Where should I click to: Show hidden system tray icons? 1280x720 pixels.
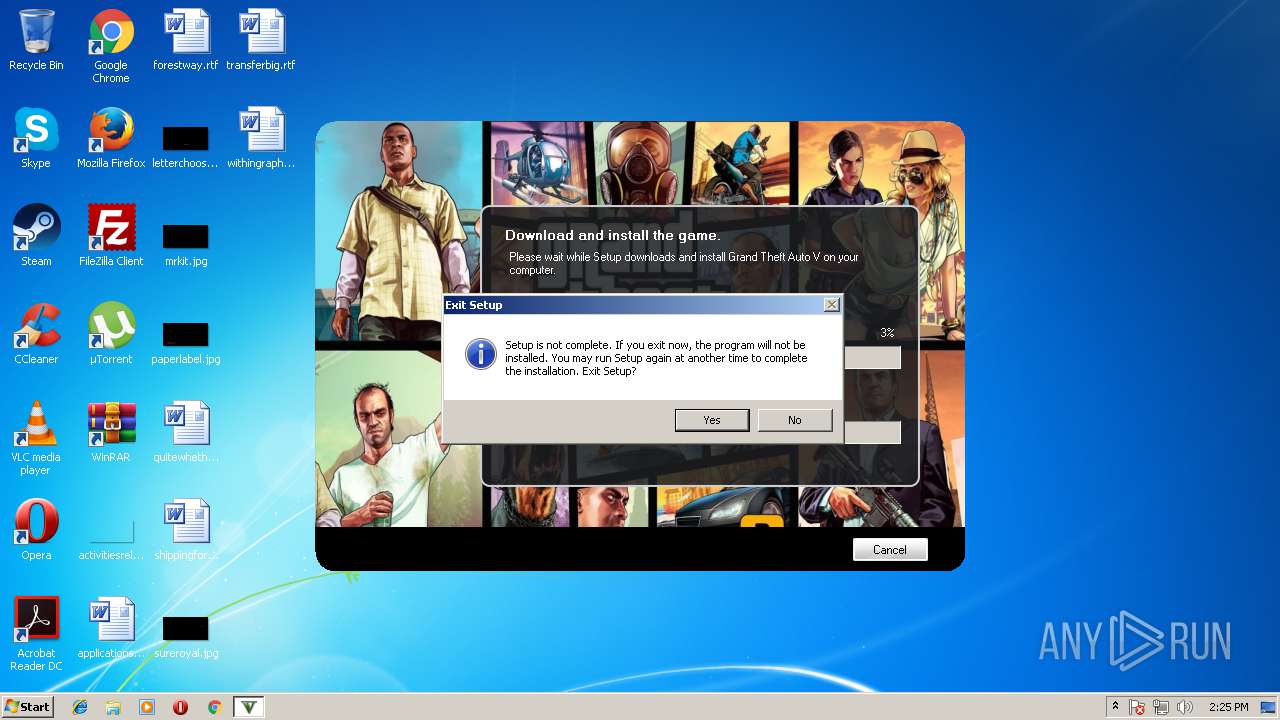[1115, 707]
